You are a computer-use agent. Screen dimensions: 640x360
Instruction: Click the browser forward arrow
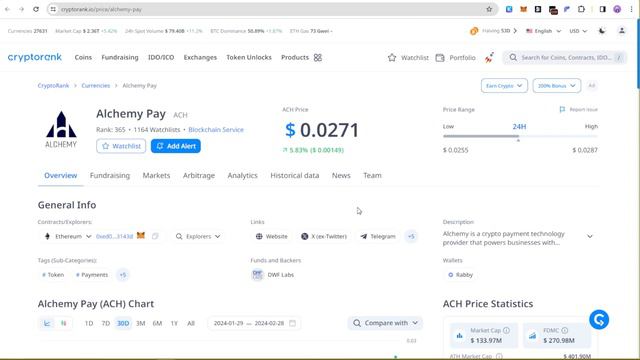click(x=21, y=9)
